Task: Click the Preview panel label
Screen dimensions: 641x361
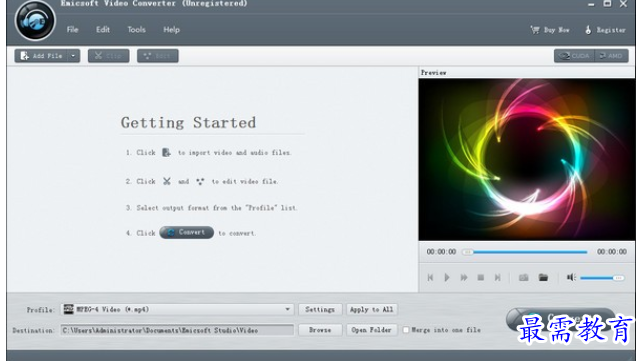Action: (433, 73)
